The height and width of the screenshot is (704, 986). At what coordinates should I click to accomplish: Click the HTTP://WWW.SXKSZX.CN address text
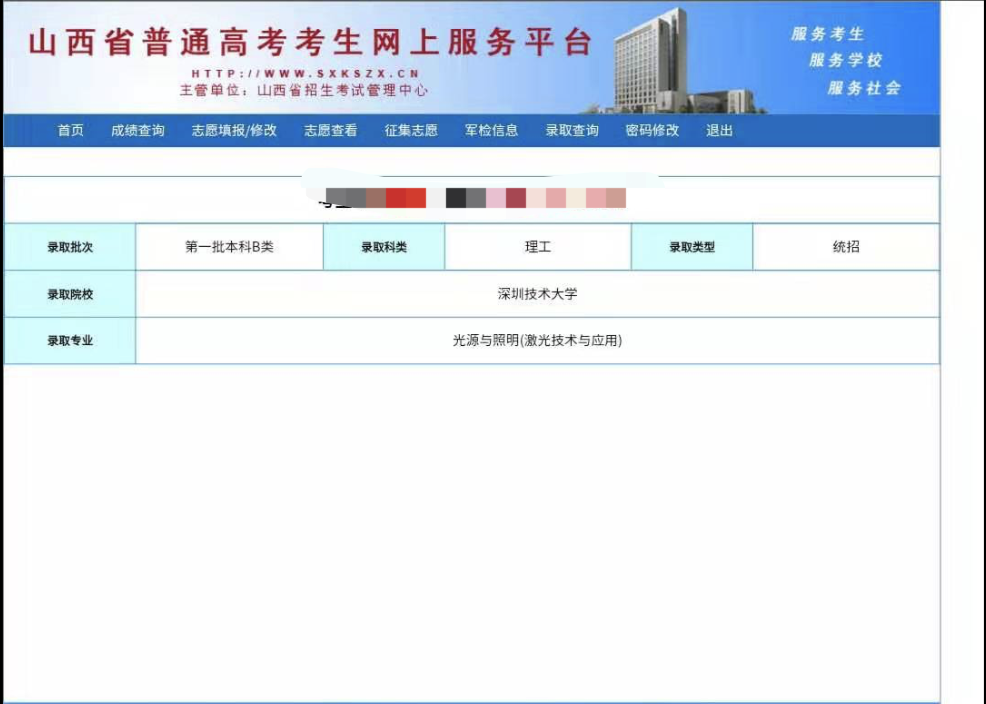click(306, 74)
